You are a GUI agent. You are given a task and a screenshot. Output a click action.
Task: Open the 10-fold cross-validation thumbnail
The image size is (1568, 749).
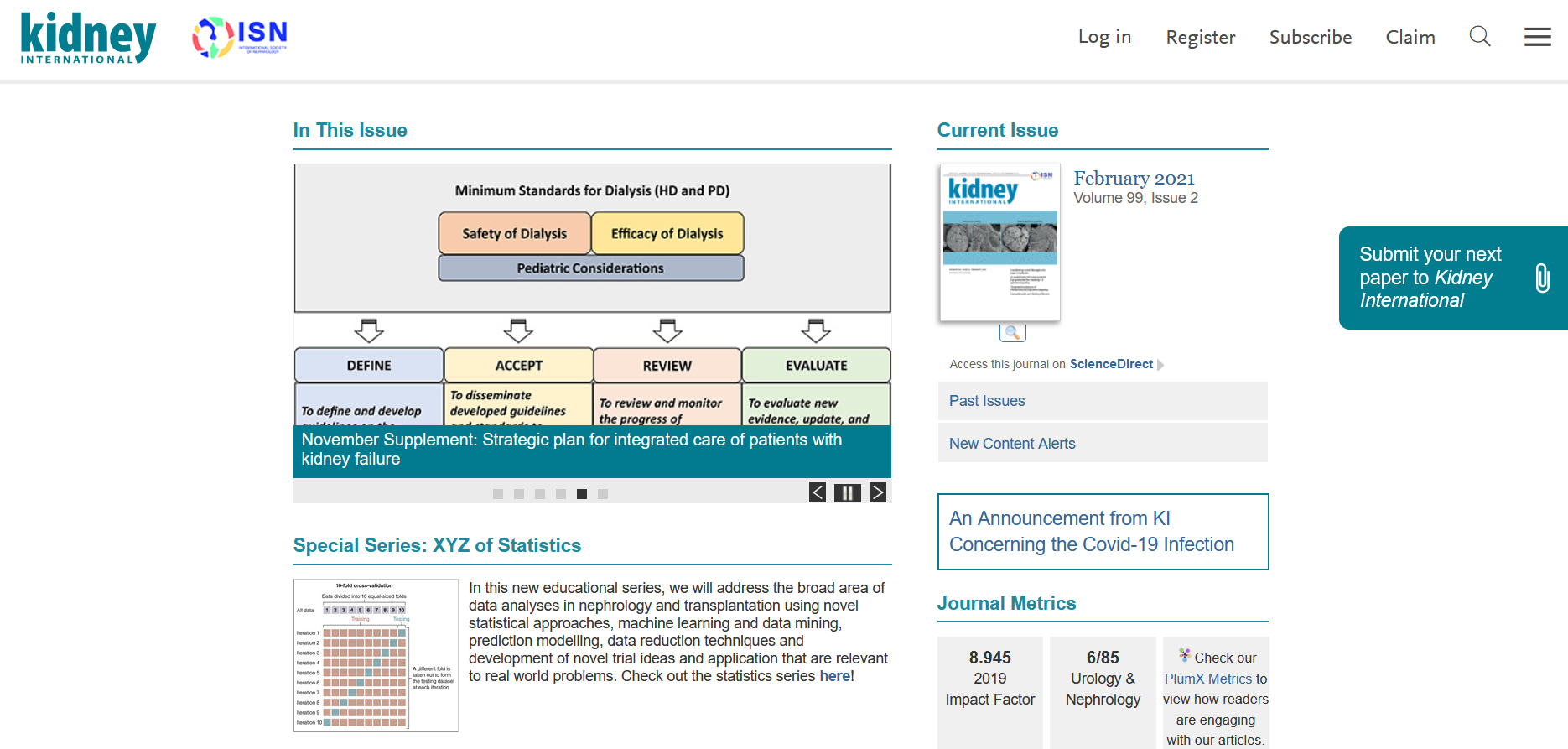376,655
